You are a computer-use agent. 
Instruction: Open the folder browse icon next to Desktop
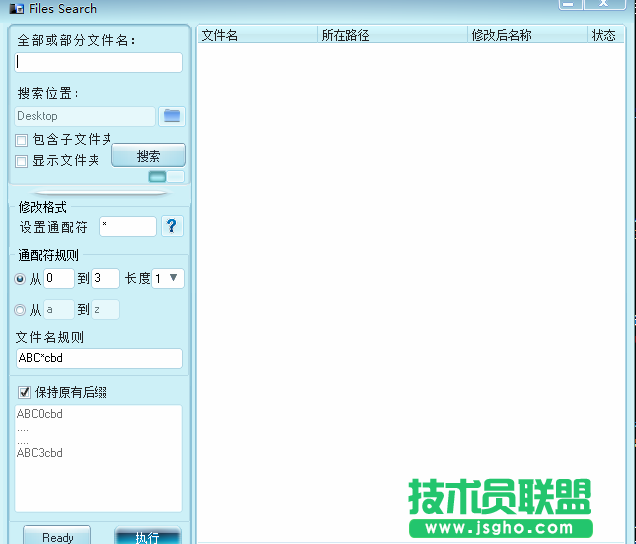[x=172, y=116]
